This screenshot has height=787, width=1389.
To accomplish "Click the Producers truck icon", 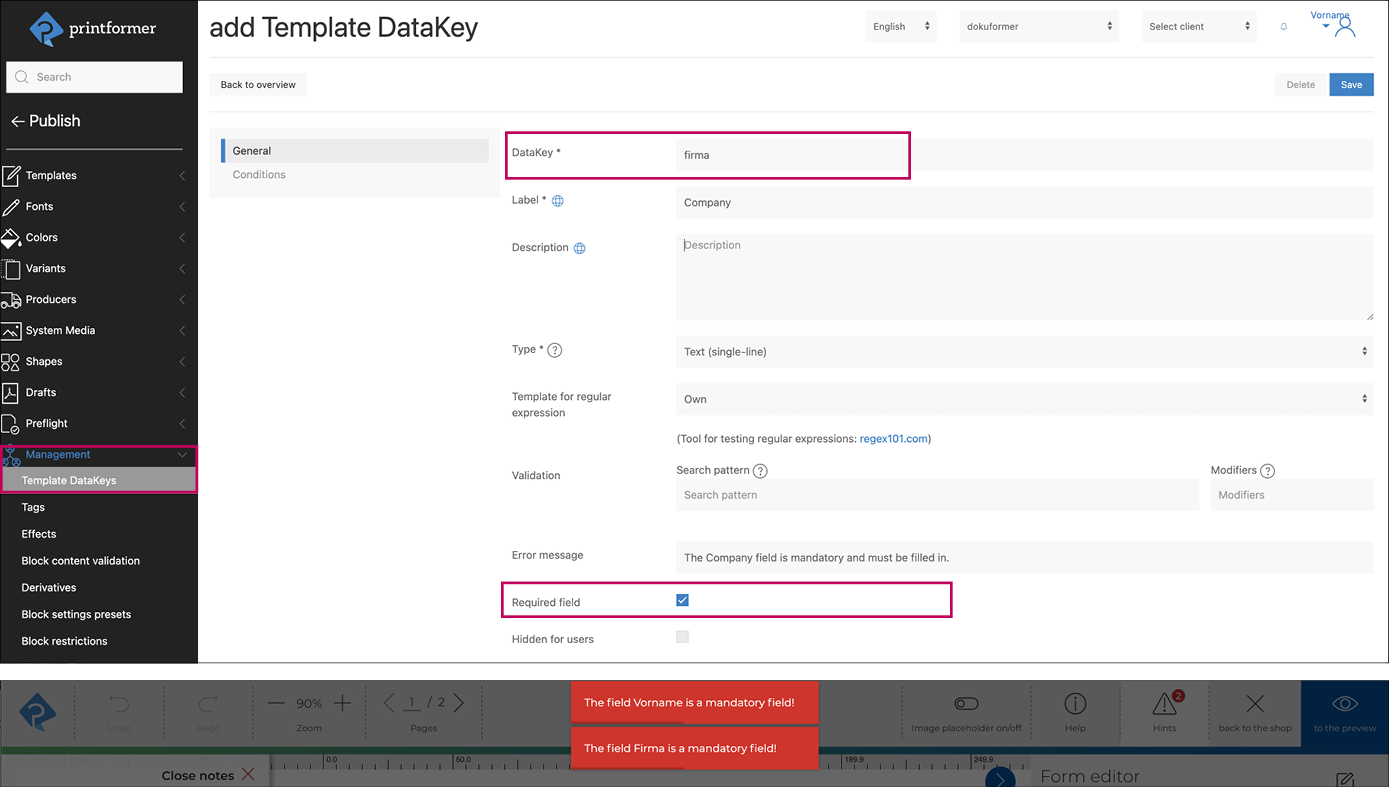I will pyautogui.click(x=11, y=300).
